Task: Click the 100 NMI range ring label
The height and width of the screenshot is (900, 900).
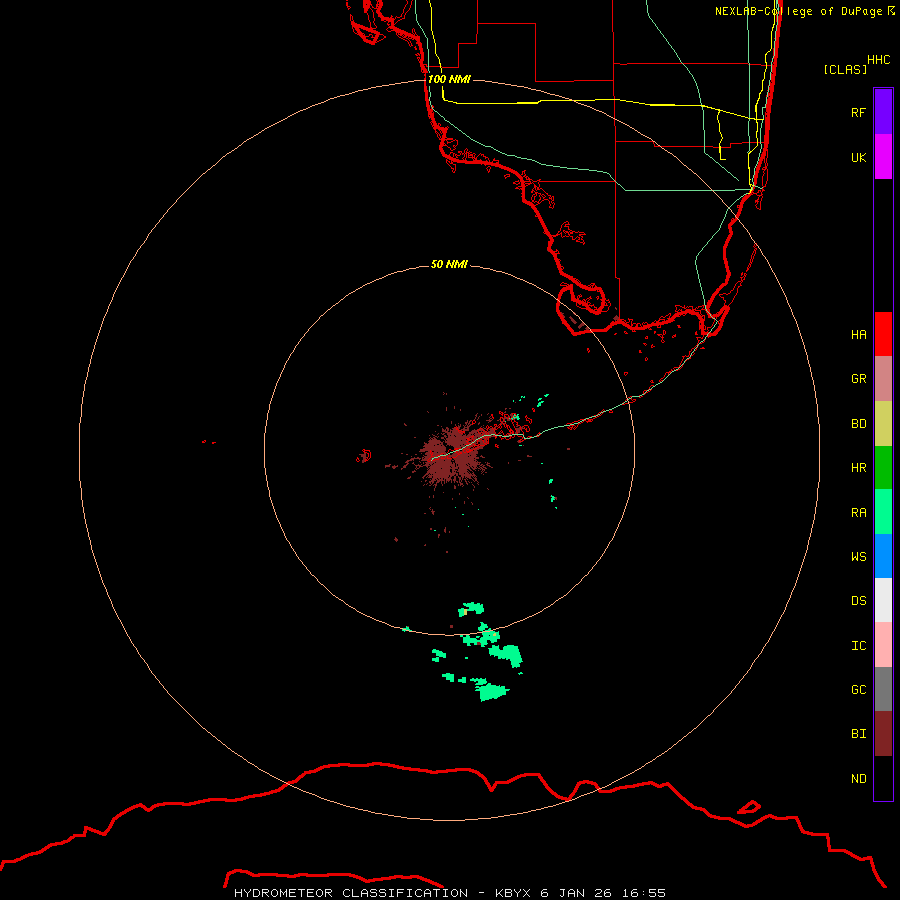Action: [449, 79]
